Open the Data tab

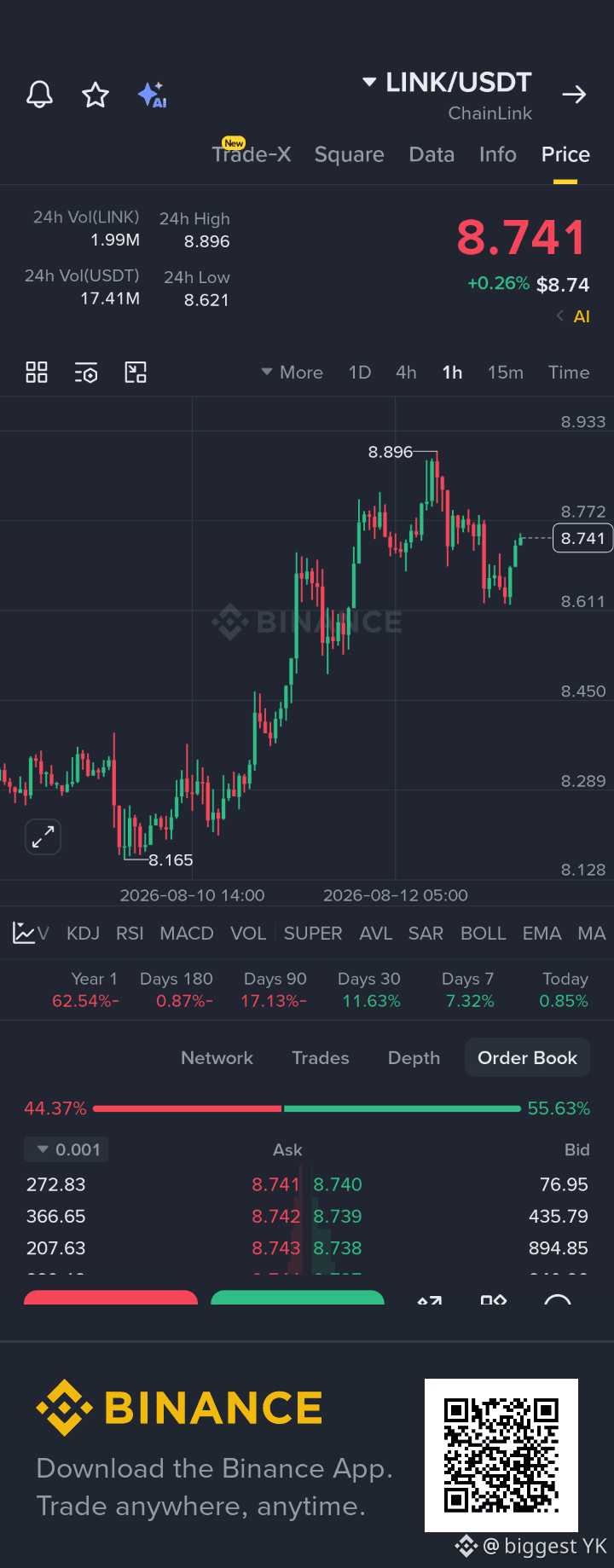[x=432, y=154]
